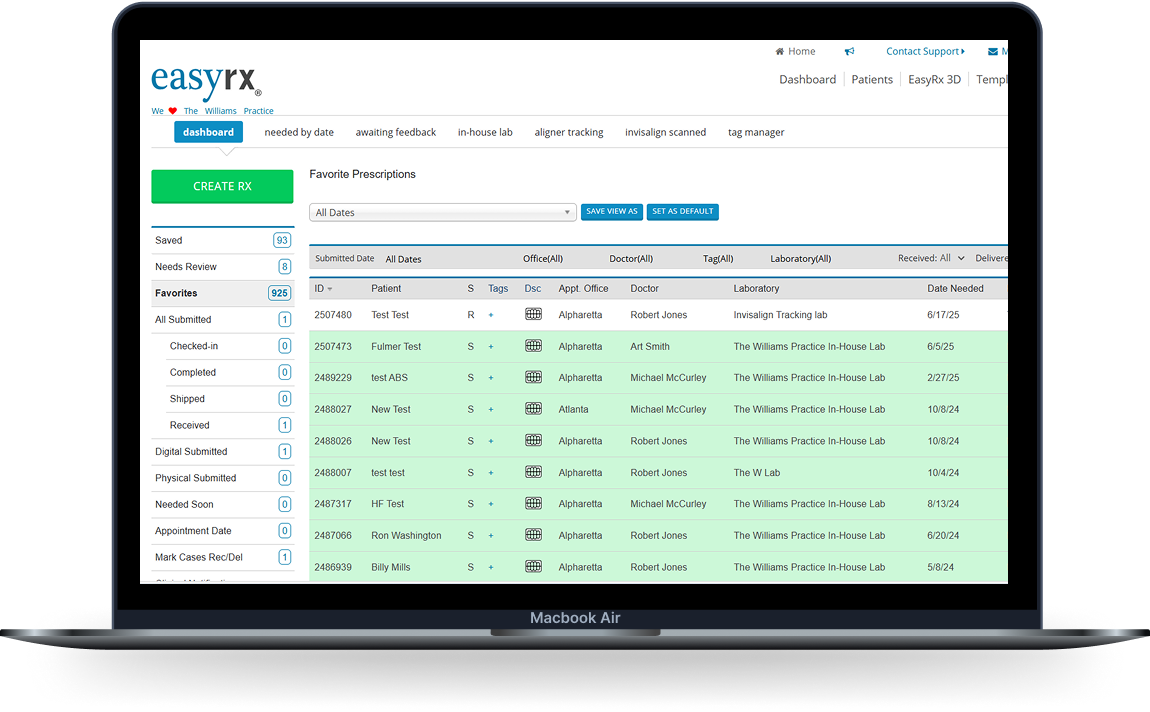Image resolution: width=1150 pixels, height=712 pixels.
Task: Switch to aligner tracking tab
Action: (568, 133)
